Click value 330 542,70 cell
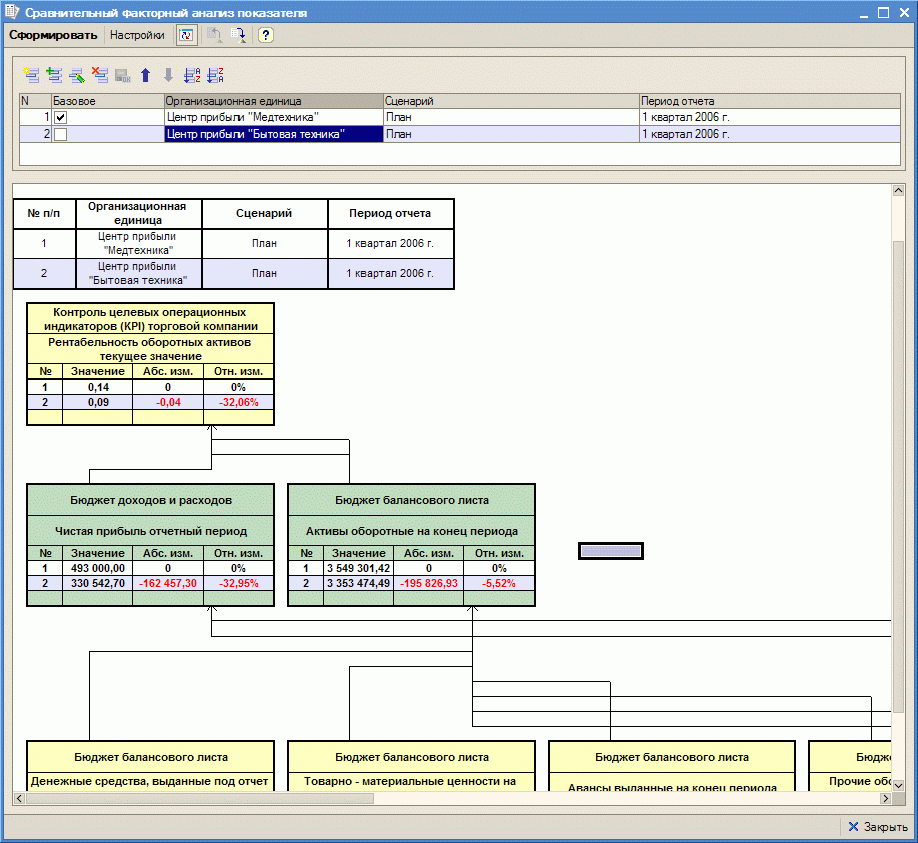 tap(98, 583)
